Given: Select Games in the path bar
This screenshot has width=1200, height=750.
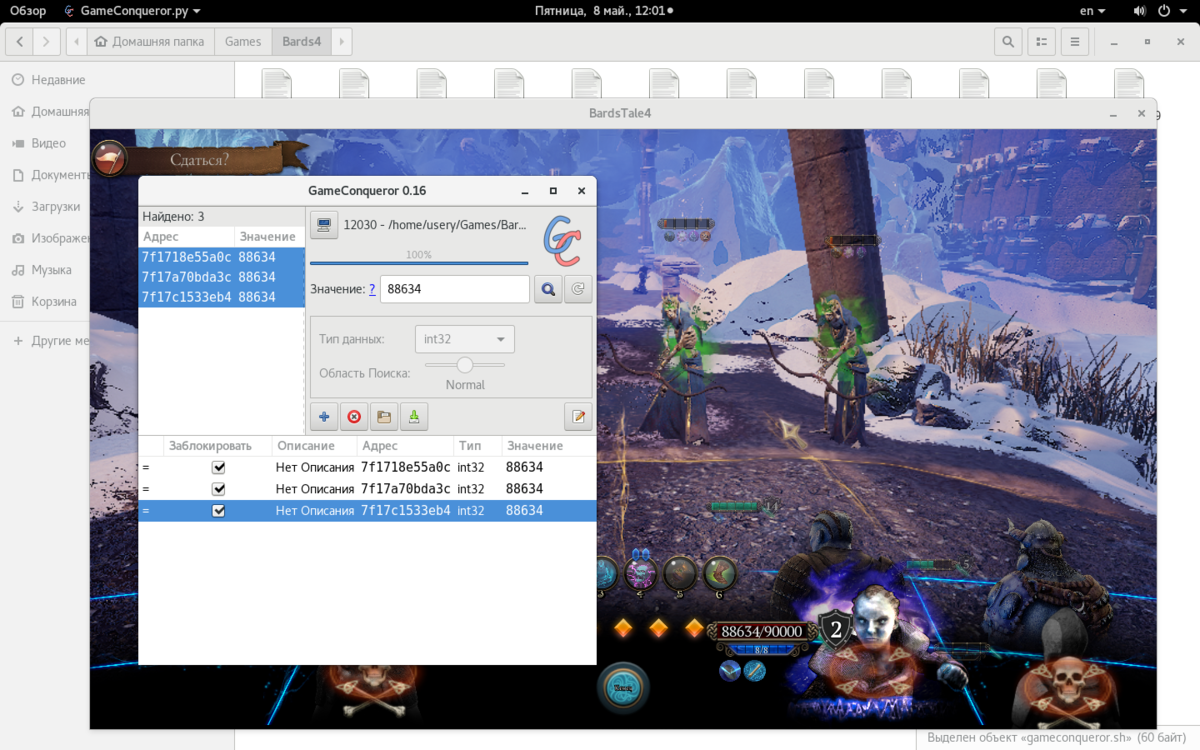Looking at the screenshot, I should click(243, 42).
